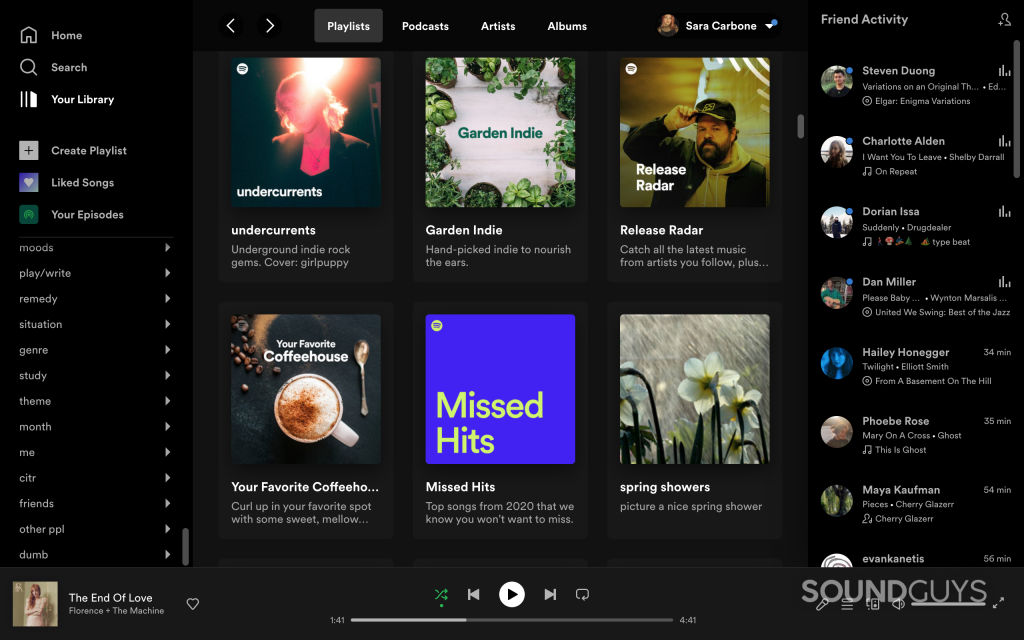The height and width of the screenshot is (640, 1024).
Task: Open Liked Songs
Action: pyautogui.click(x=84, y=182)
